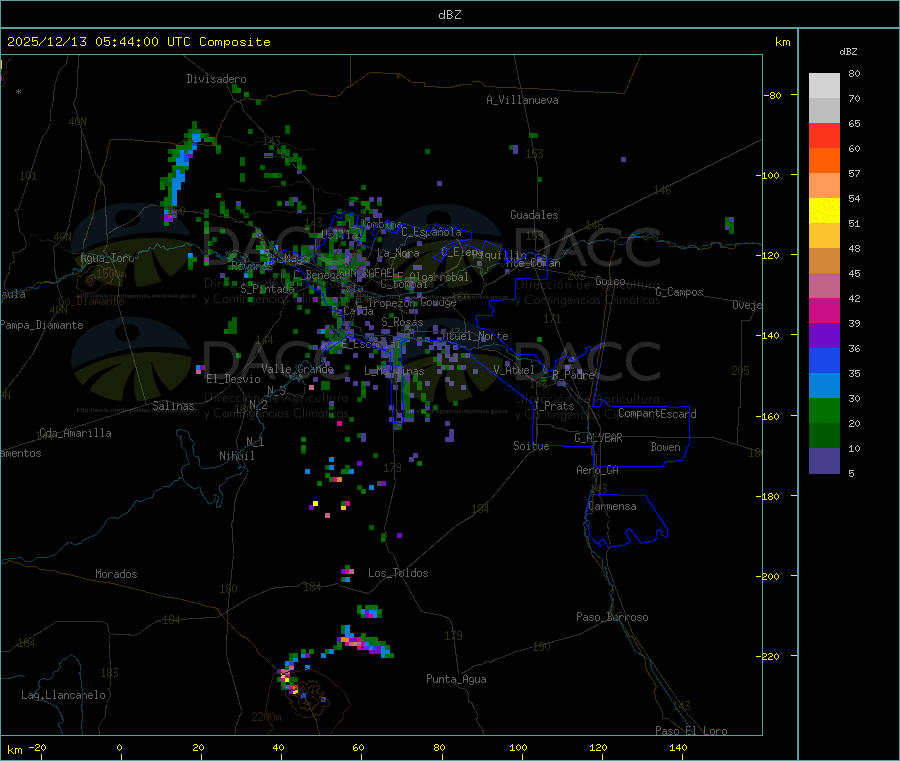Viewport: 900px width, 761px height.
Task: Click the Paso_El_Loro label
Action: point(691,730)
